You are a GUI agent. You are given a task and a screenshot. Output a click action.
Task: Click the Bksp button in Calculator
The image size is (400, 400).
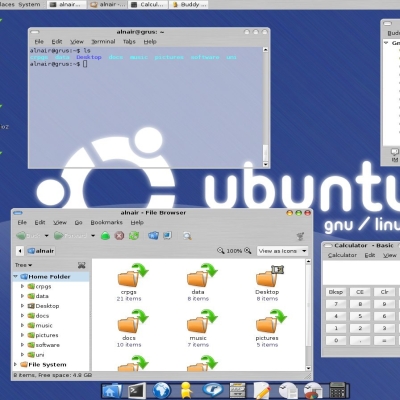coord(336,292)
